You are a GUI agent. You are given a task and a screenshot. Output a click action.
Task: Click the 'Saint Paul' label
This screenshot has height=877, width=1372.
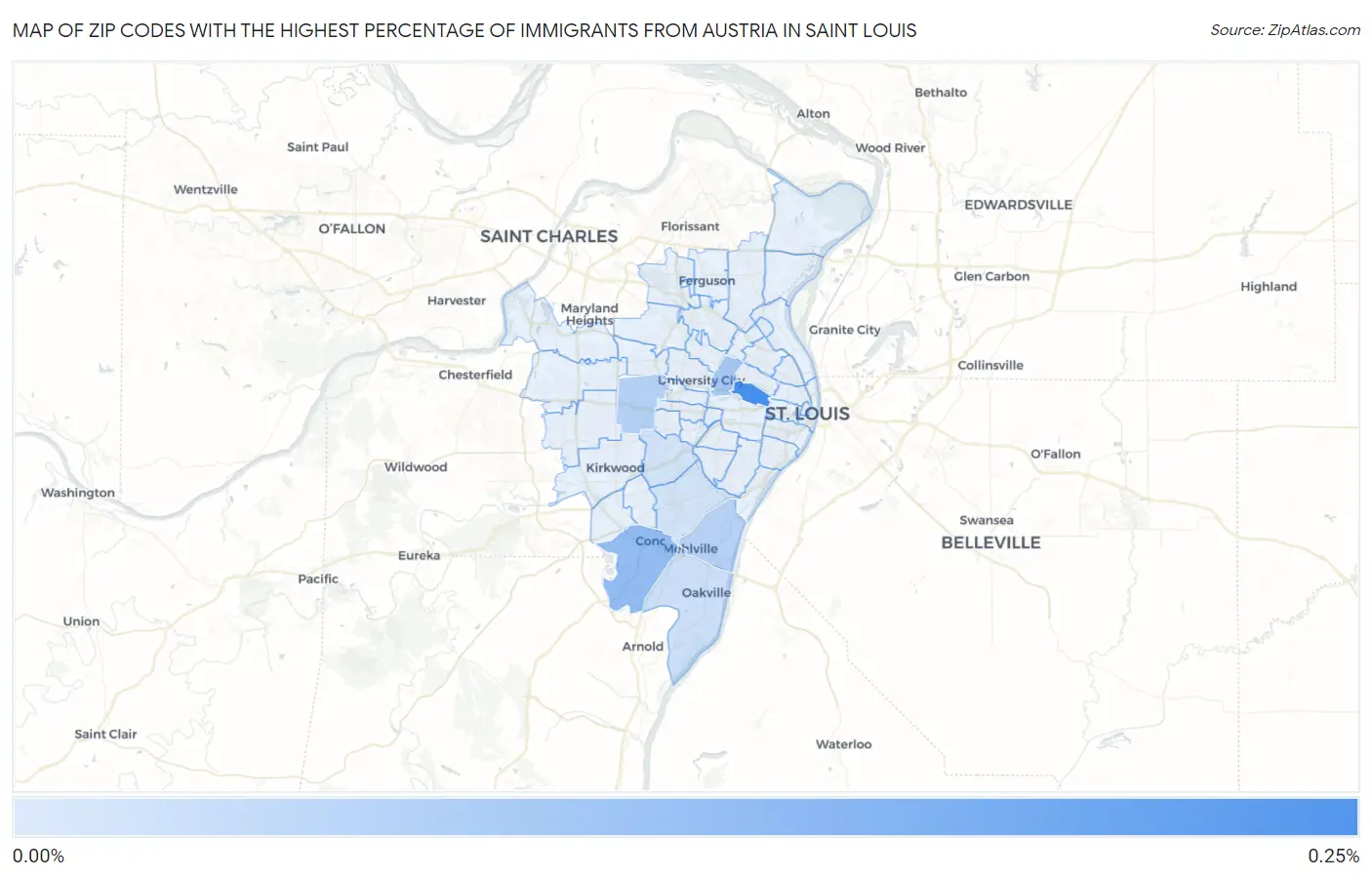317,147
